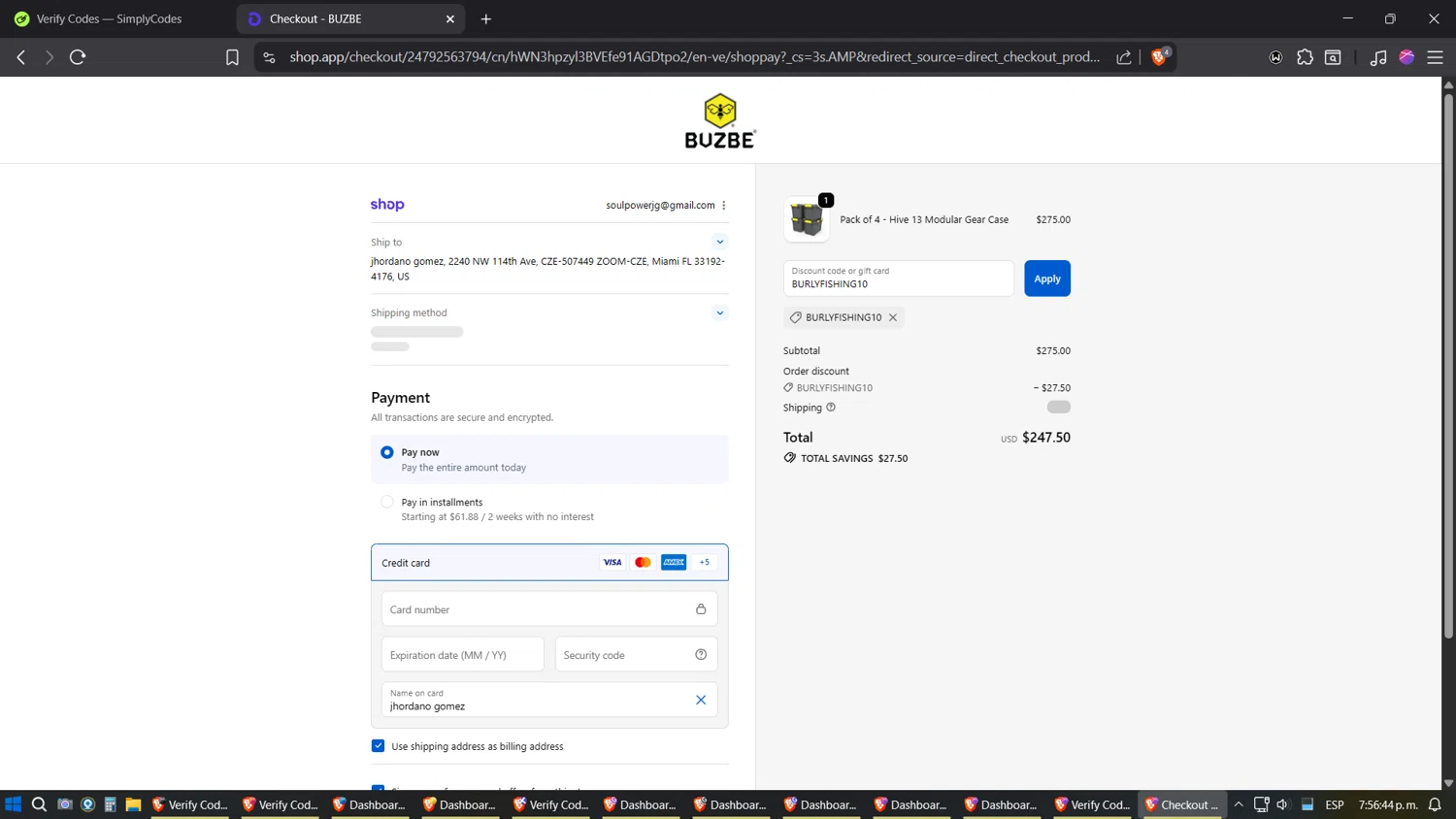
Task: Open the volume speaker tray icon
Action: coord(1283,804)
